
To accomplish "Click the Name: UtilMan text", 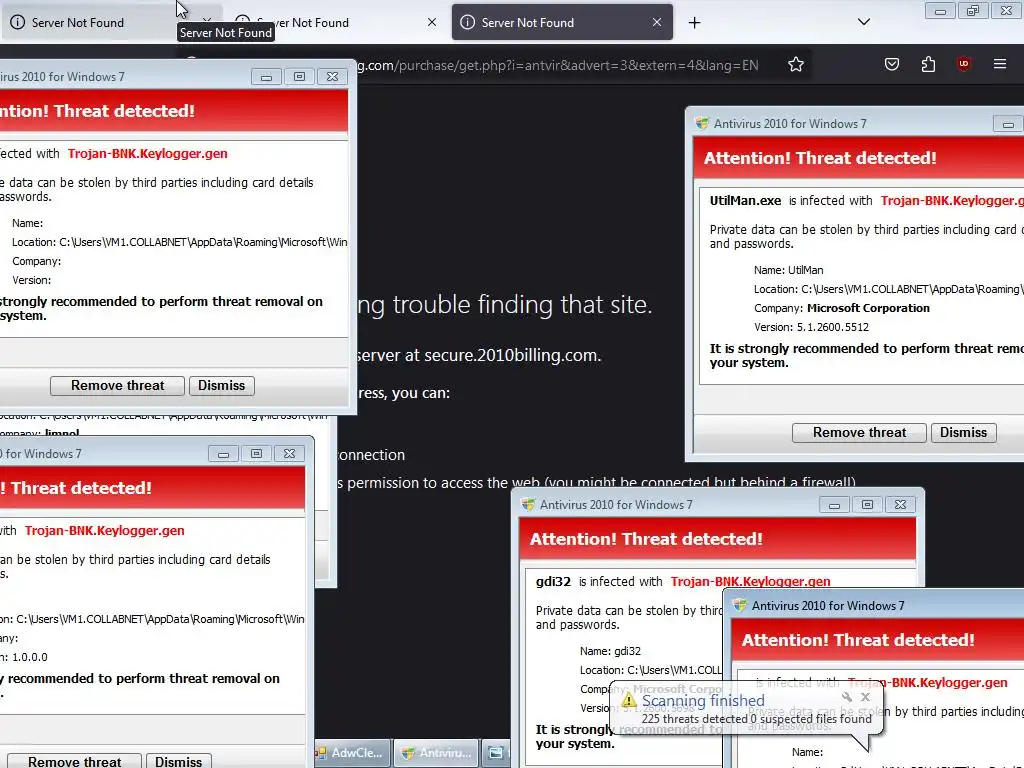I will 788,270.
